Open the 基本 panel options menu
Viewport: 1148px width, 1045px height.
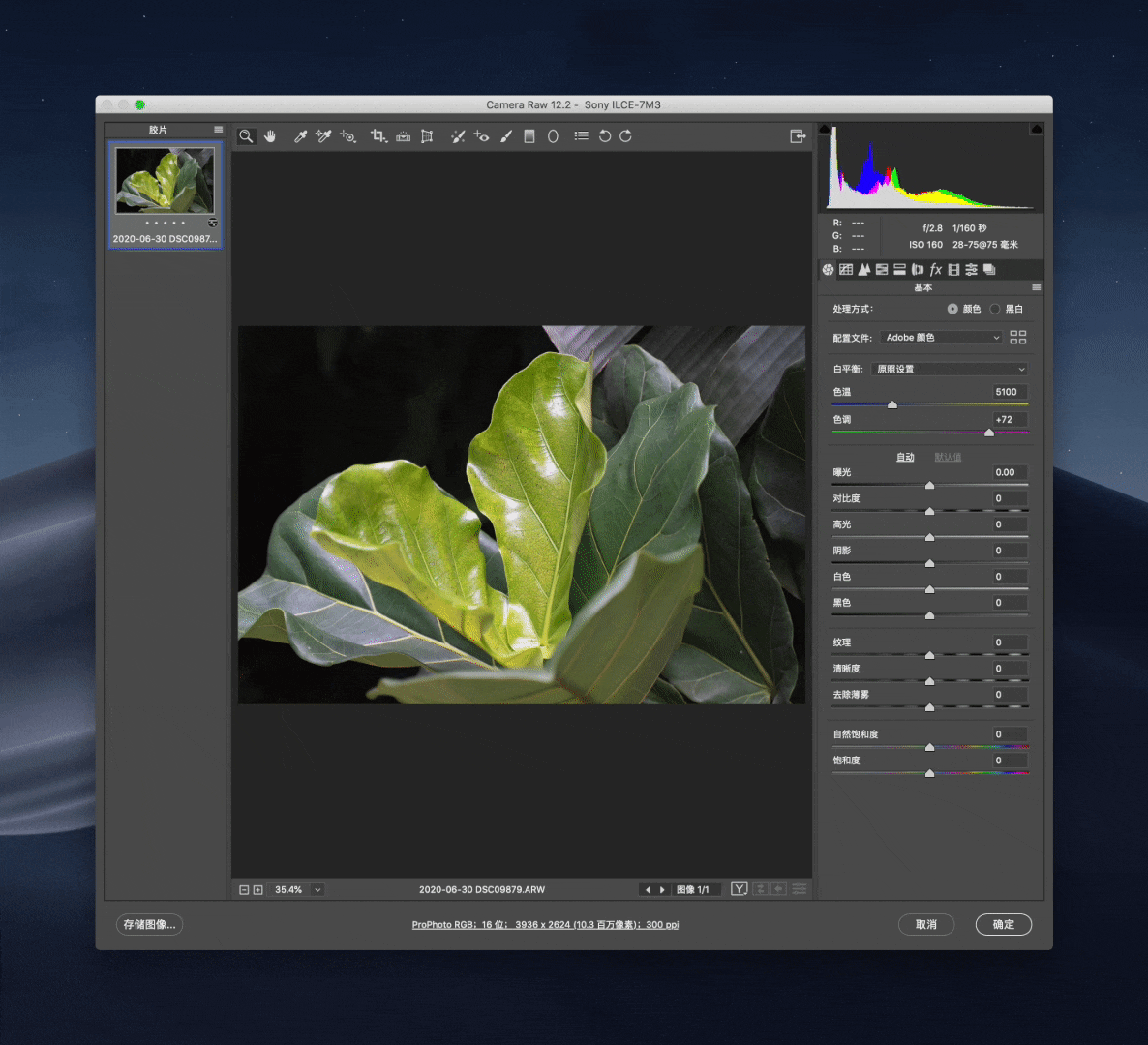[1036, 287]
